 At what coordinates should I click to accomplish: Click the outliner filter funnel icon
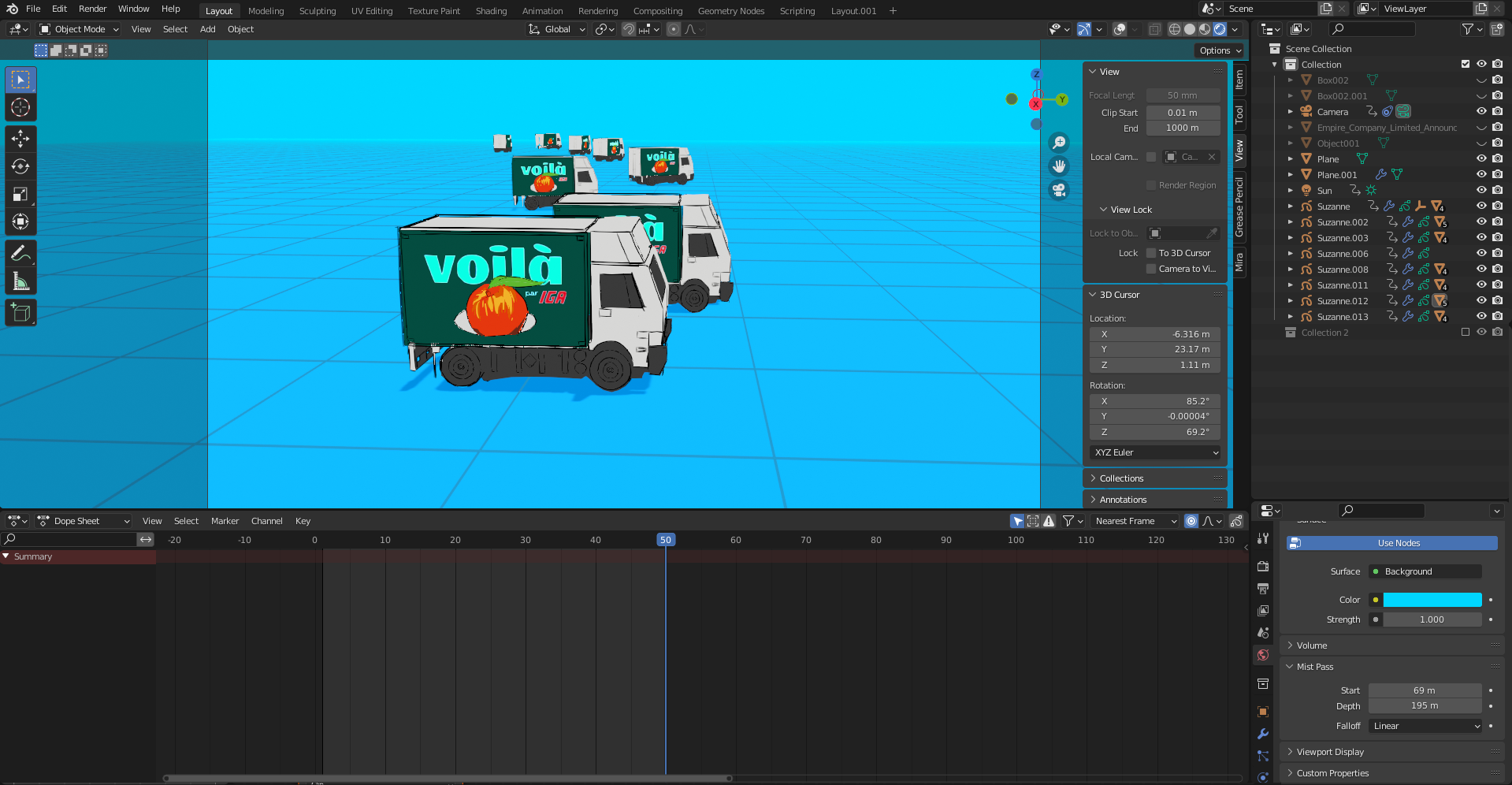pos(1467,29)
